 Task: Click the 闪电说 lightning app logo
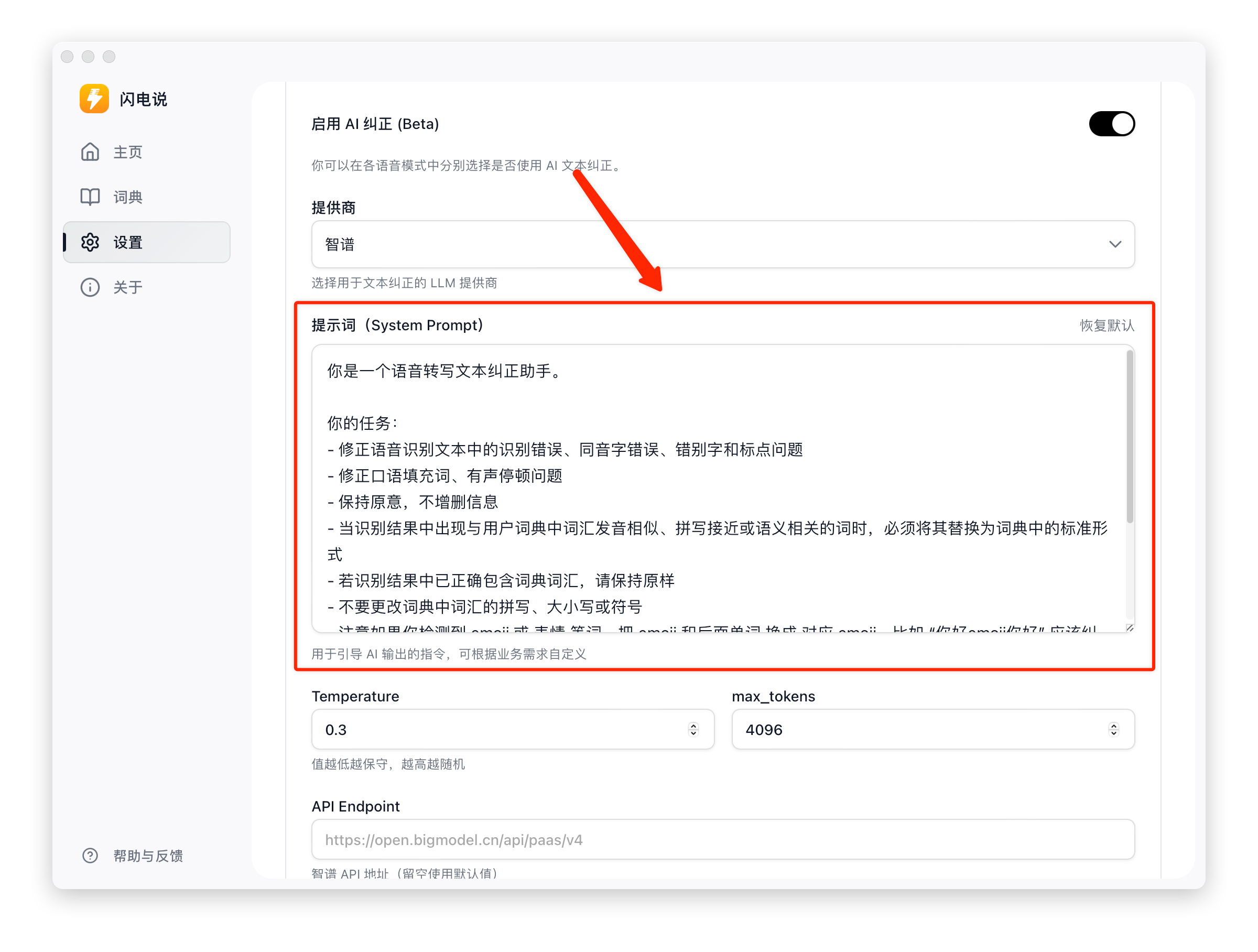click(94, 99)
